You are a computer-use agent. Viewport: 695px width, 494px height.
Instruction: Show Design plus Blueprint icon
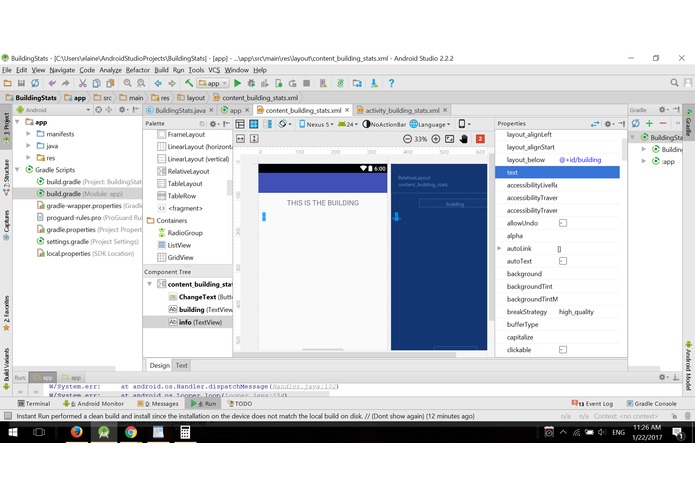click(x=267, y=124)
